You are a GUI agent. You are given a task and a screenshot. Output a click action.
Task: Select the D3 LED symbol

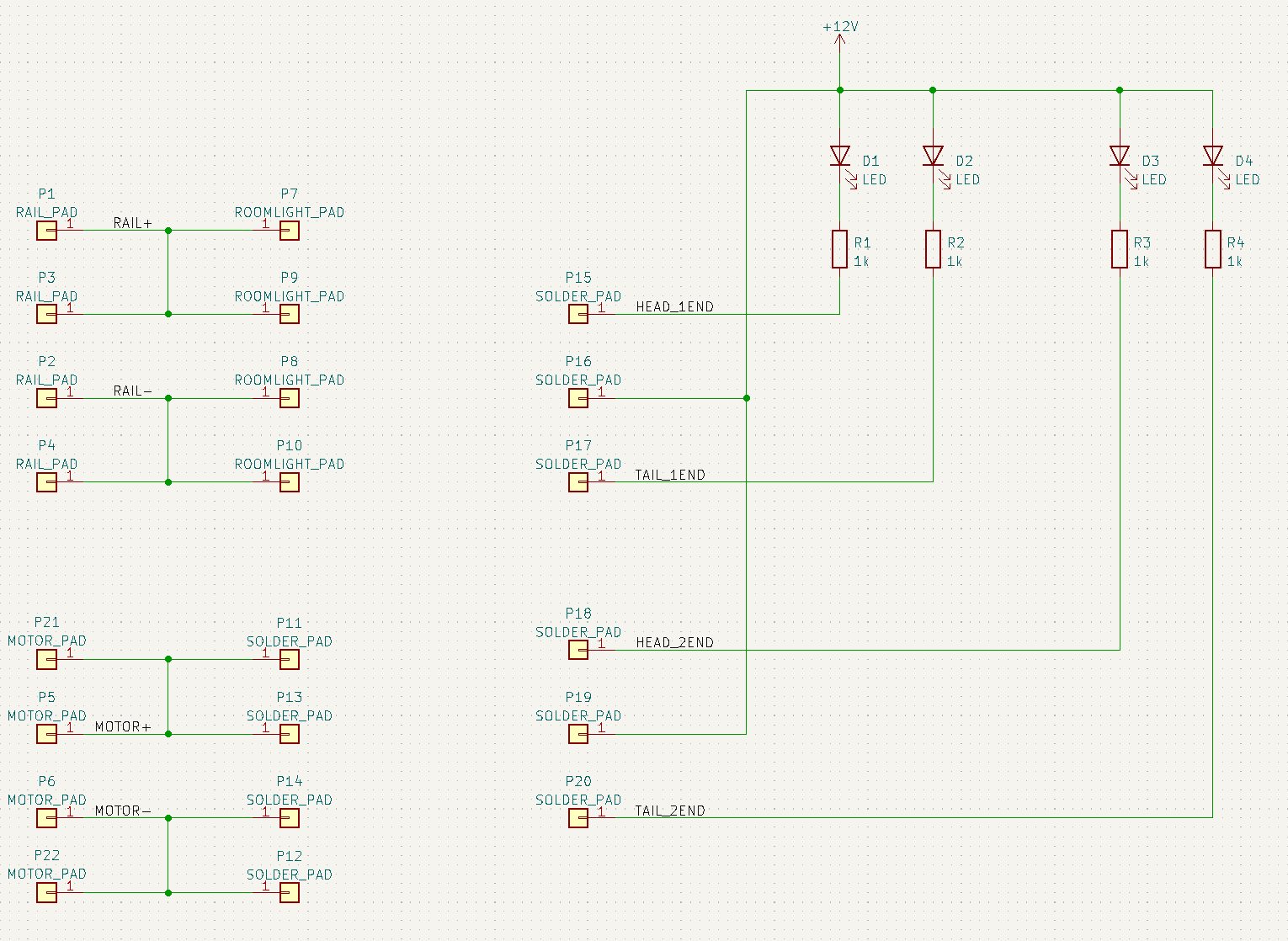(1120, 156)
